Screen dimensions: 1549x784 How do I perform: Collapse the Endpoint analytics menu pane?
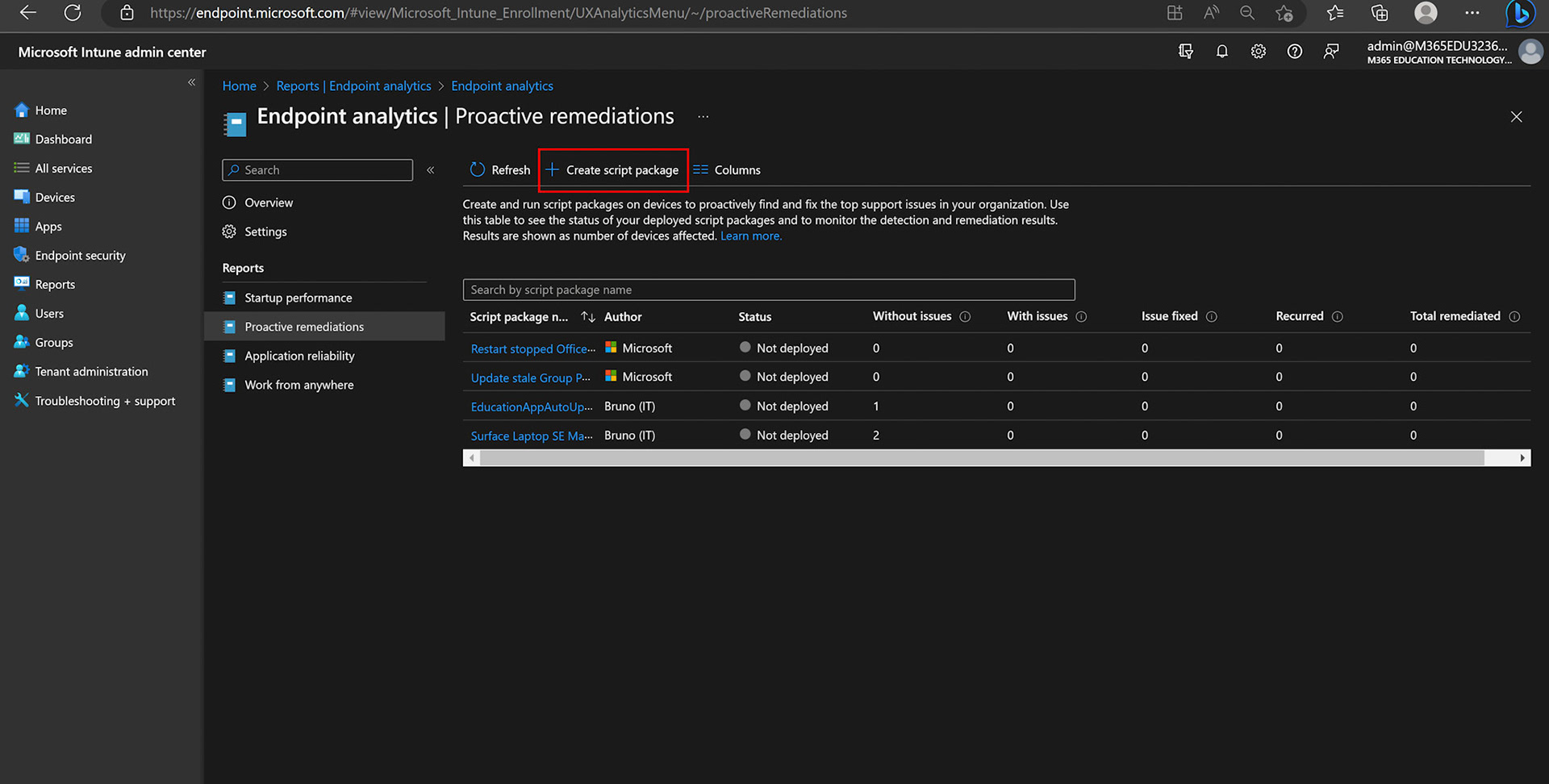pyautogui.click(x=431, y=170)
